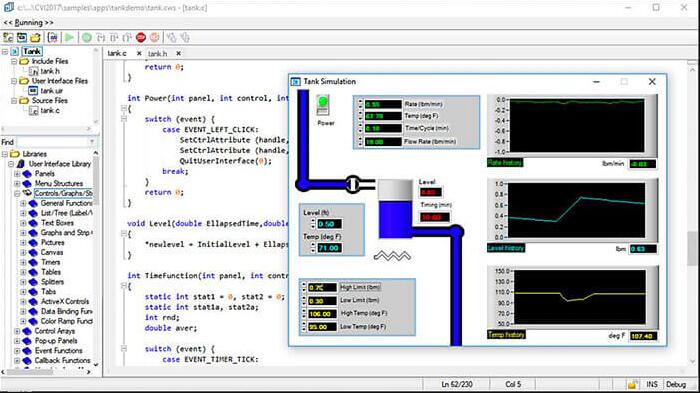Select Text Boxes in library tree
The width and height of the screenshot is (700, 393).
[x=57, y=223]
